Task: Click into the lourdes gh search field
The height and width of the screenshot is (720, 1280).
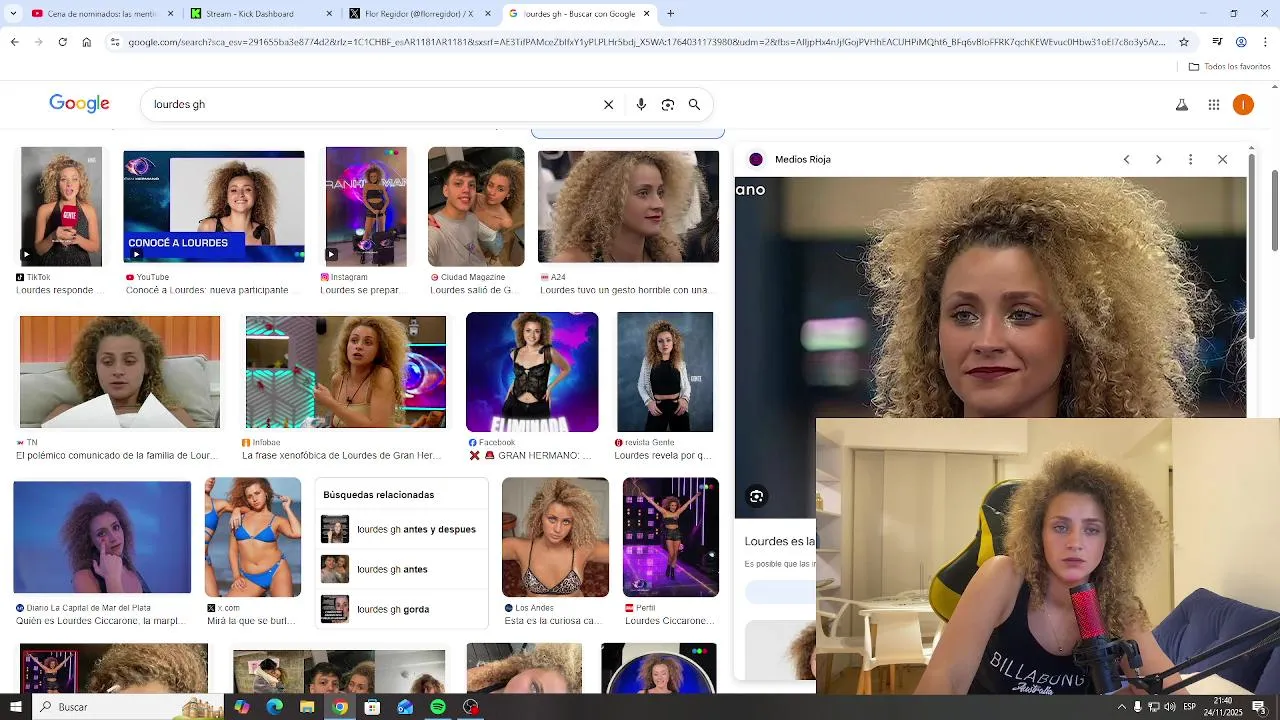Action: point(370,104)
